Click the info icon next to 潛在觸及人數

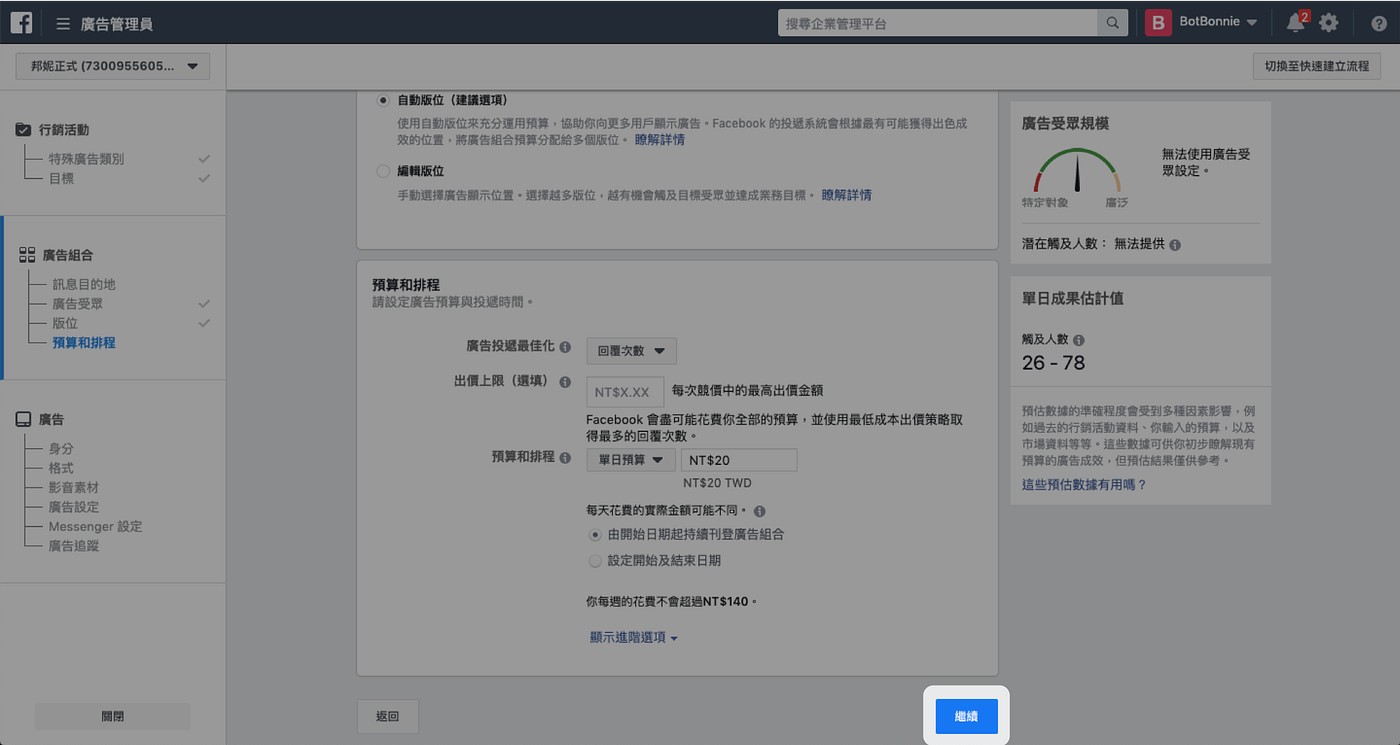click(1175, 244)
